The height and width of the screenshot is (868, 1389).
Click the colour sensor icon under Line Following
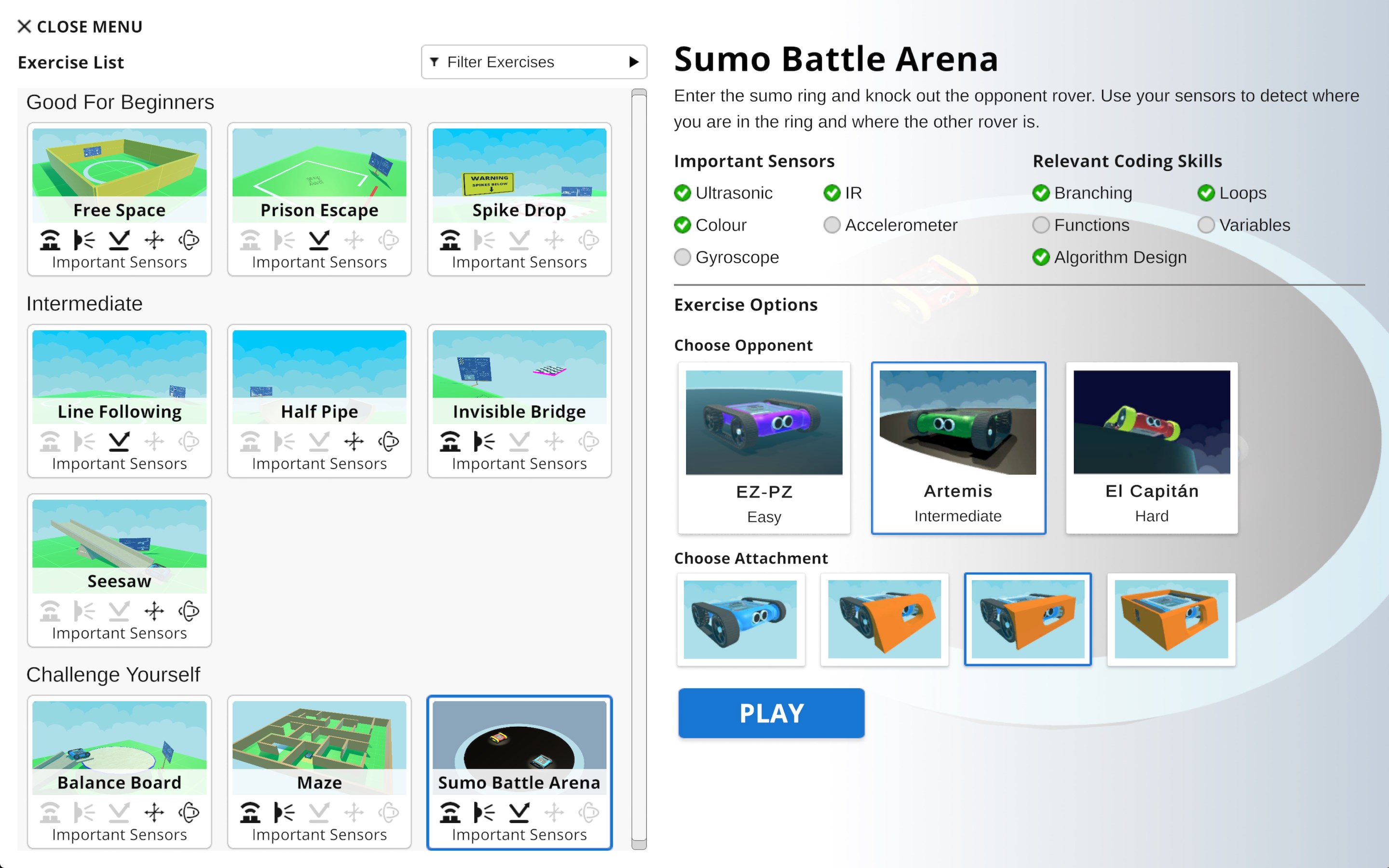point(119,441)
